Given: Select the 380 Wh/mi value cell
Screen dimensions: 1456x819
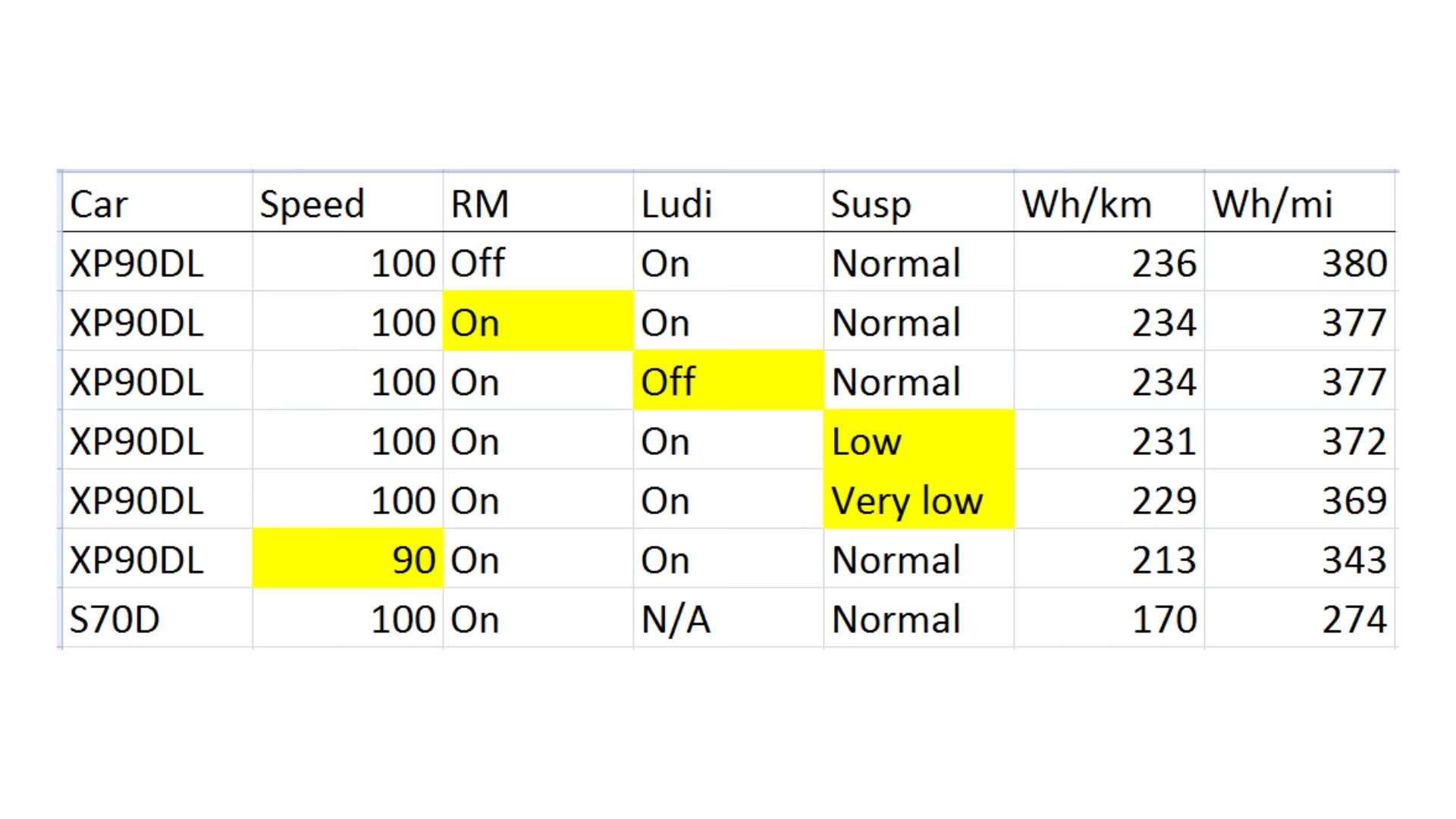Looking at the screenshot, I should pos(1299,262).
